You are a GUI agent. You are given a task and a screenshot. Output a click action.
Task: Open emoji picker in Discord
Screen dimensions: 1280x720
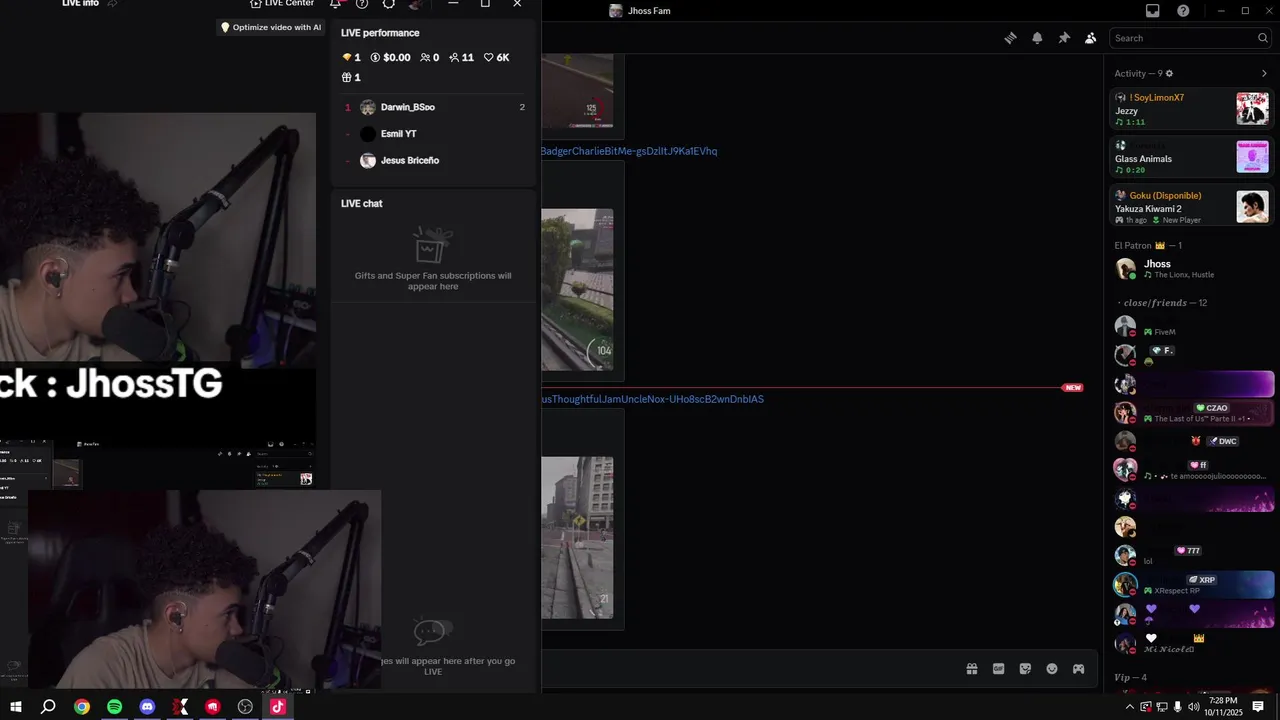1052,669
